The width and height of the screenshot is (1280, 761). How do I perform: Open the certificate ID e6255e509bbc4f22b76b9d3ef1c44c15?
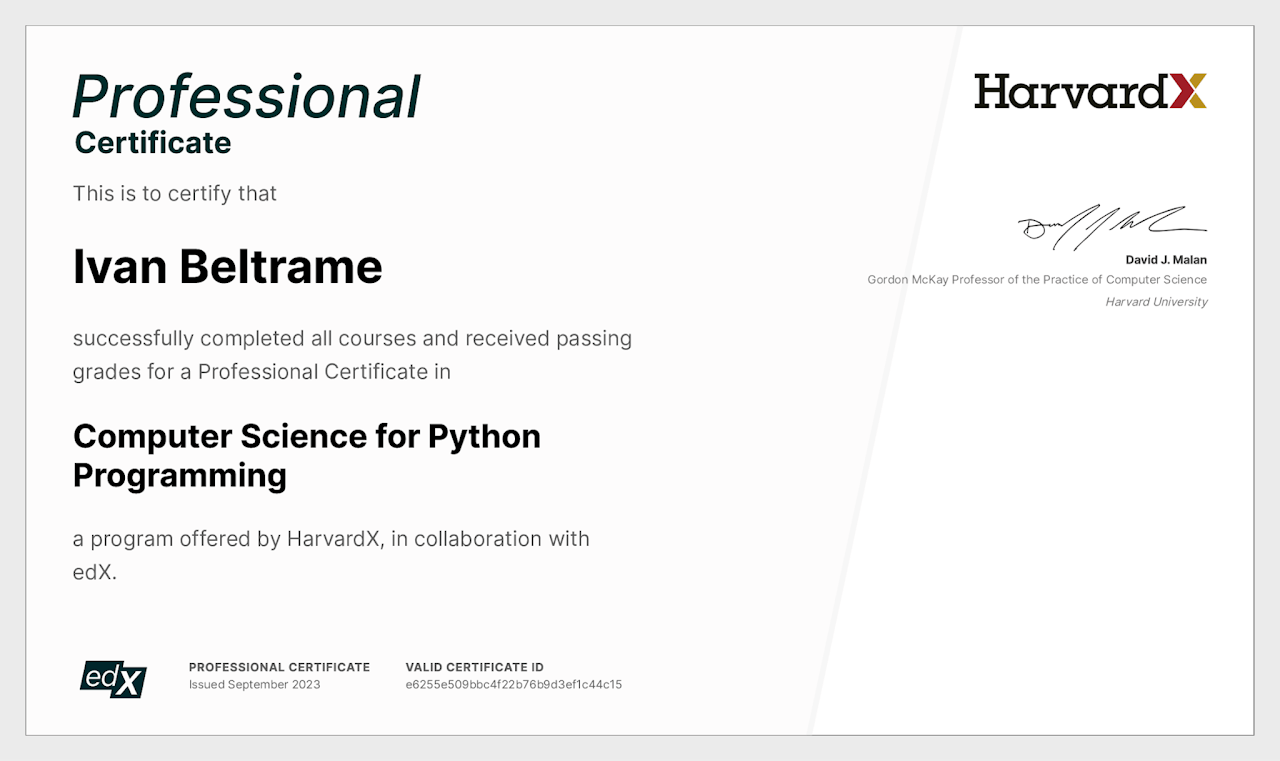pos(513,684)
